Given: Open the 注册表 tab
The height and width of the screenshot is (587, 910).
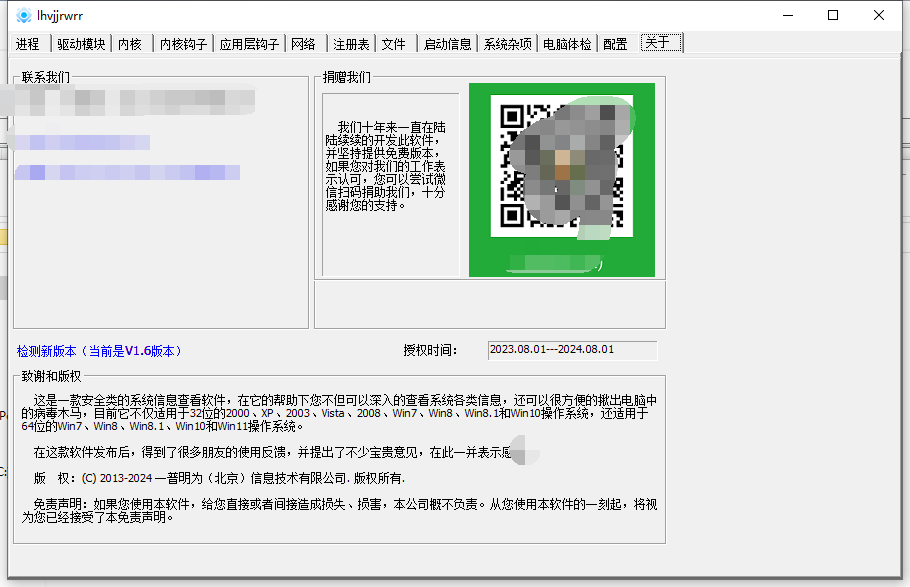Looking at the screenshot, I should [351, 44].
